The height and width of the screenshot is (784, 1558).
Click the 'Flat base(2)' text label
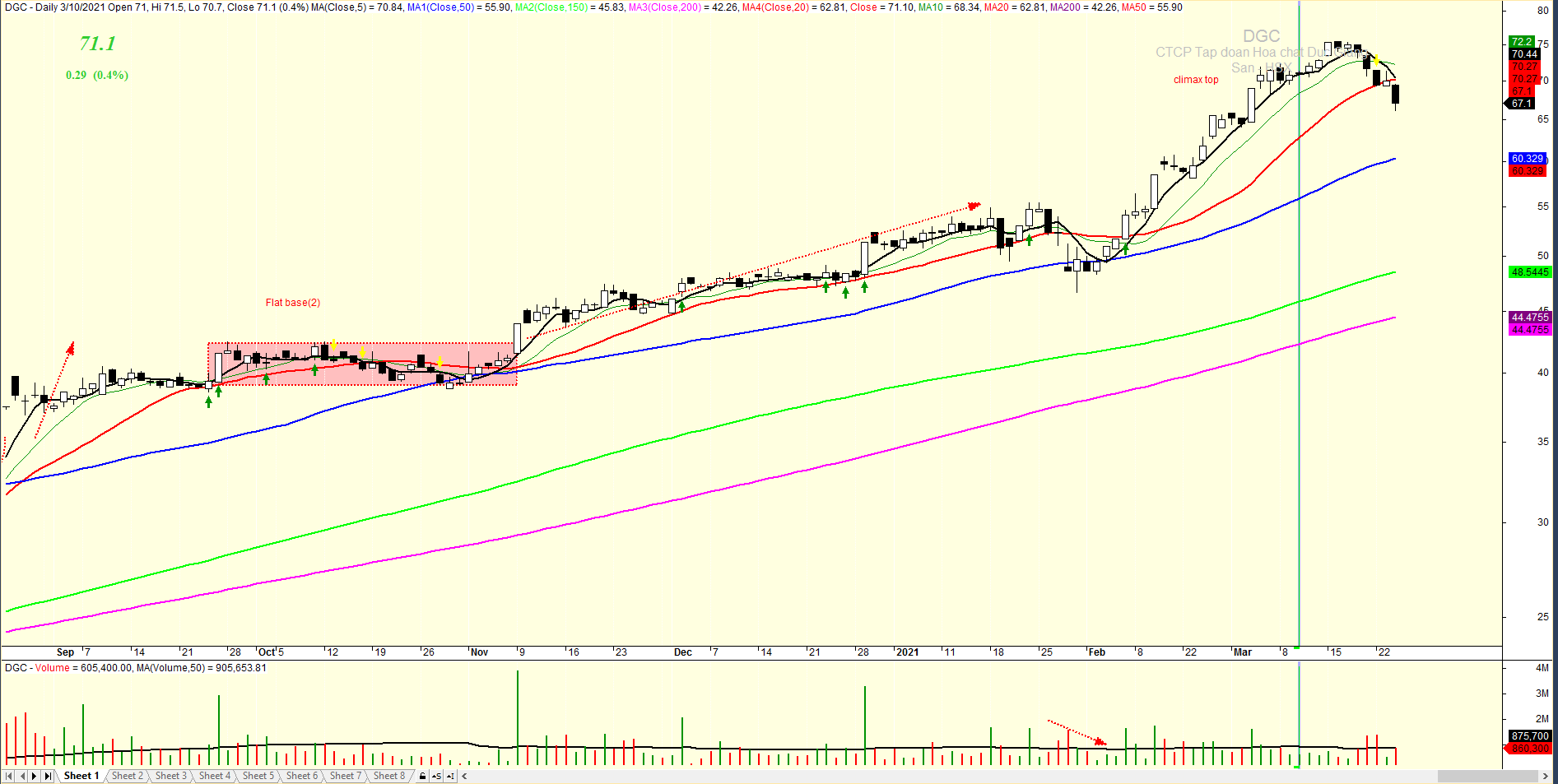click(x=293, y=303)
